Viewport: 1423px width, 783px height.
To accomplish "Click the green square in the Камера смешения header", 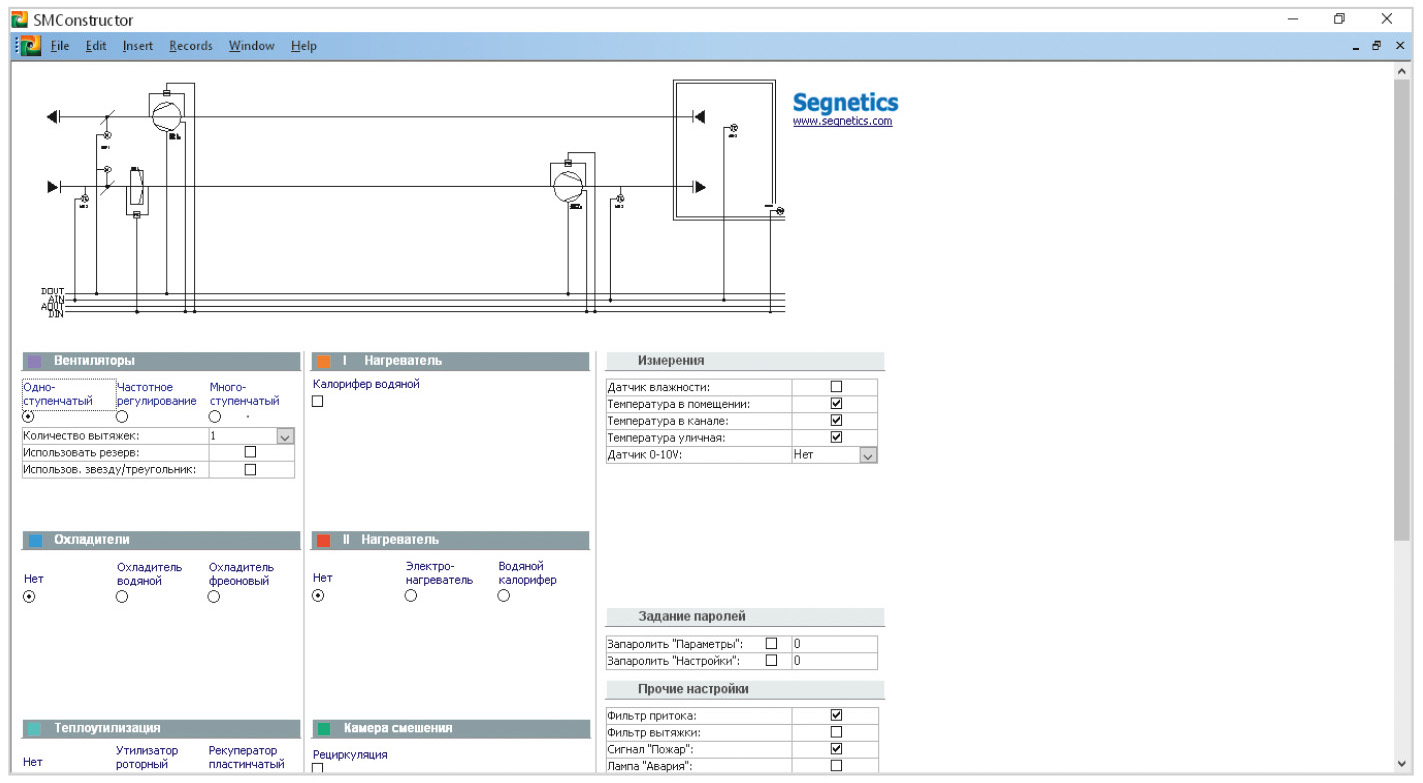I will tap(324, 729).
